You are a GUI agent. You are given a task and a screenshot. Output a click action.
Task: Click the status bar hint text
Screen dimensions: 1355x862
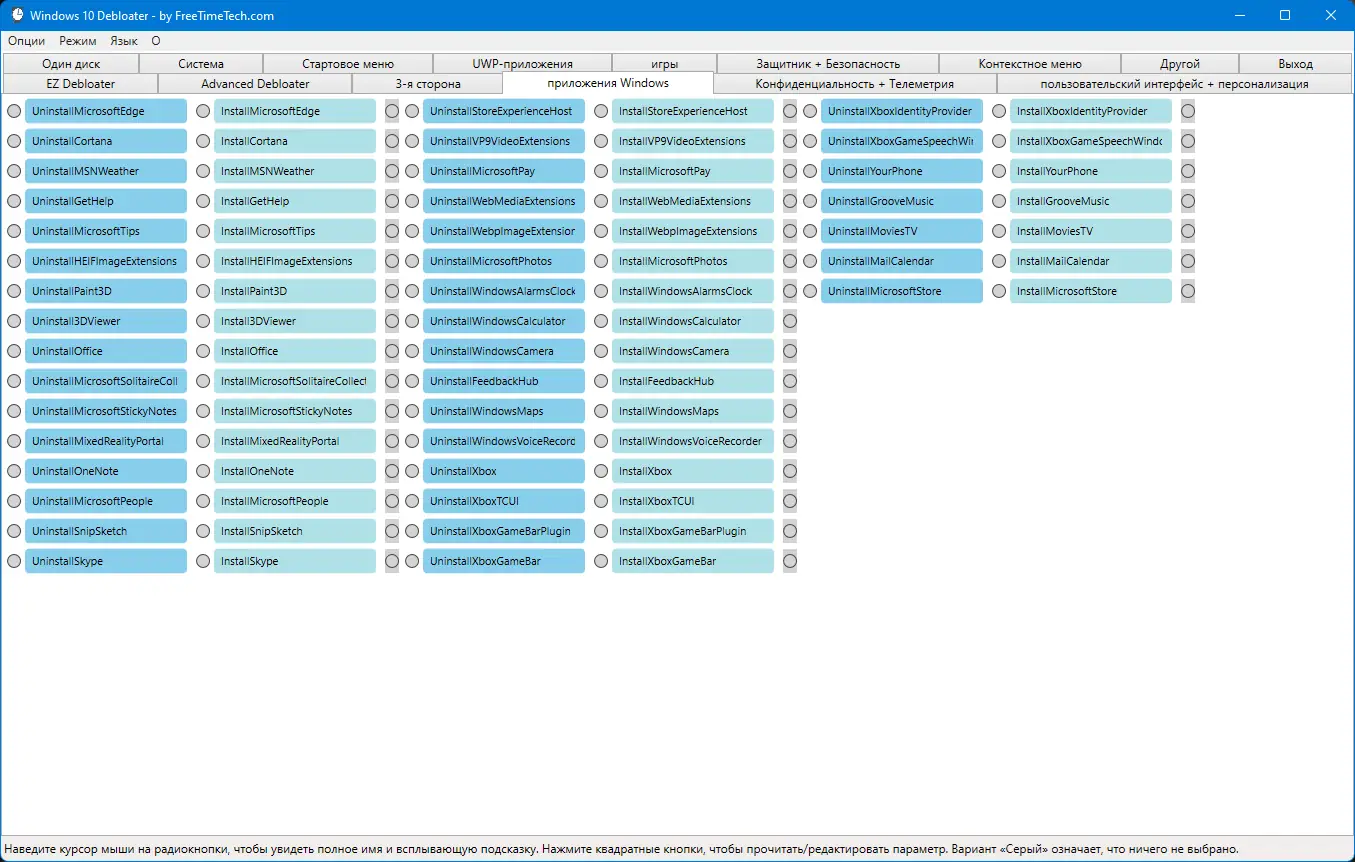pyautogui.click(x=621, y=848)
